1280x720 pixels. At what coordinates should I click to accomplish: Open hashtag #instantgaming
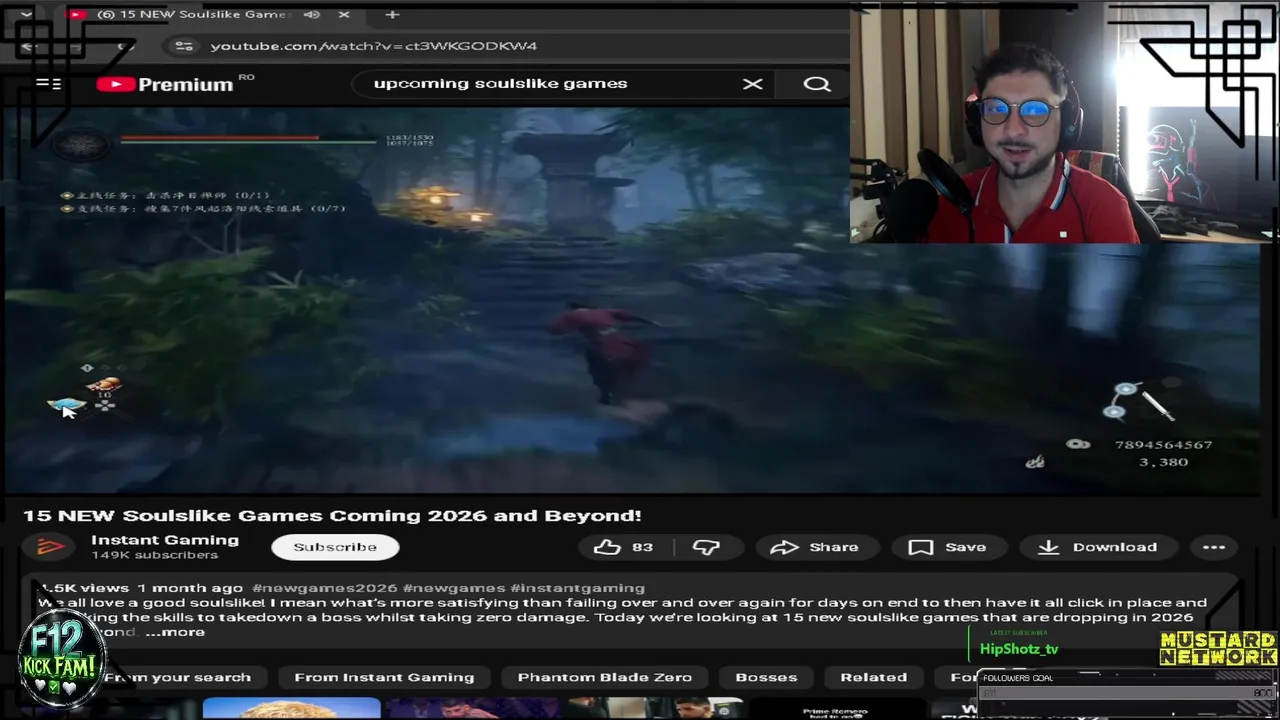tap(577, 588)
